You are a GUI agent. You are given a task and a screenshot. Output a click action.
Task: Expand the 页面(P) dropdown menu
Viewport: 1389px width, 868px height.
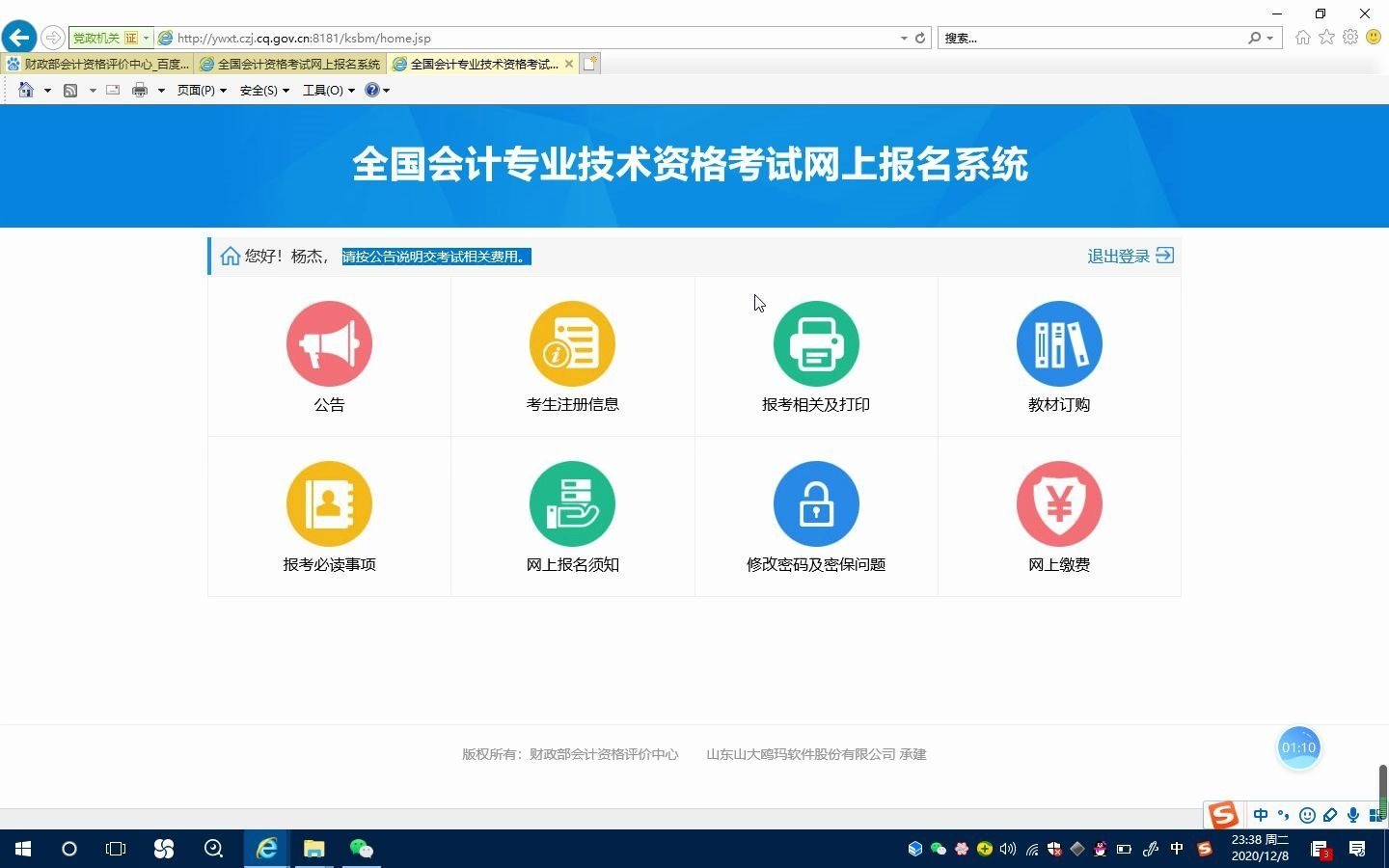click(x=196, y=90)
